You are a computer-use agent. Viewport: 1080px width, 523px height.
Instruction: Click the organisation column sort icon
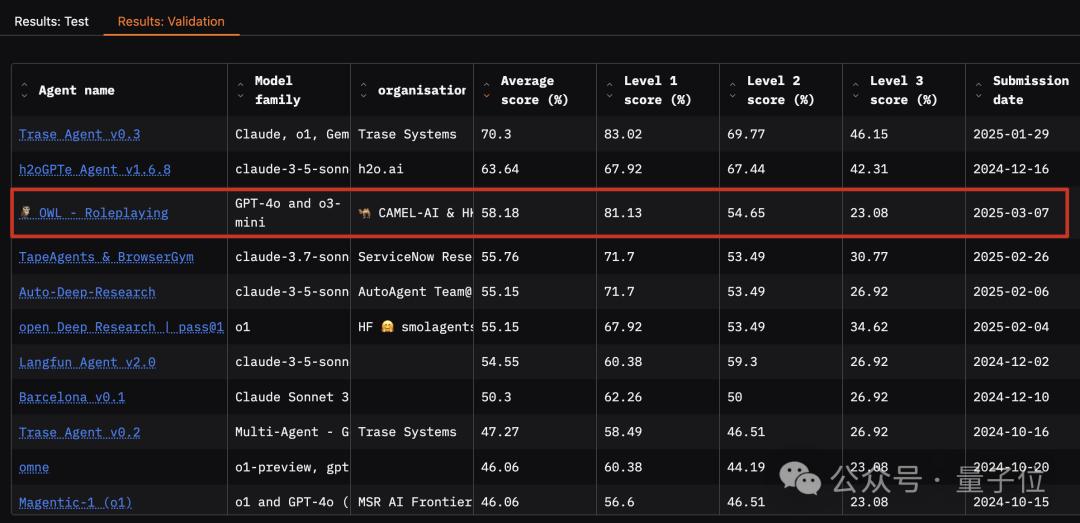click(x=364, y=91)
